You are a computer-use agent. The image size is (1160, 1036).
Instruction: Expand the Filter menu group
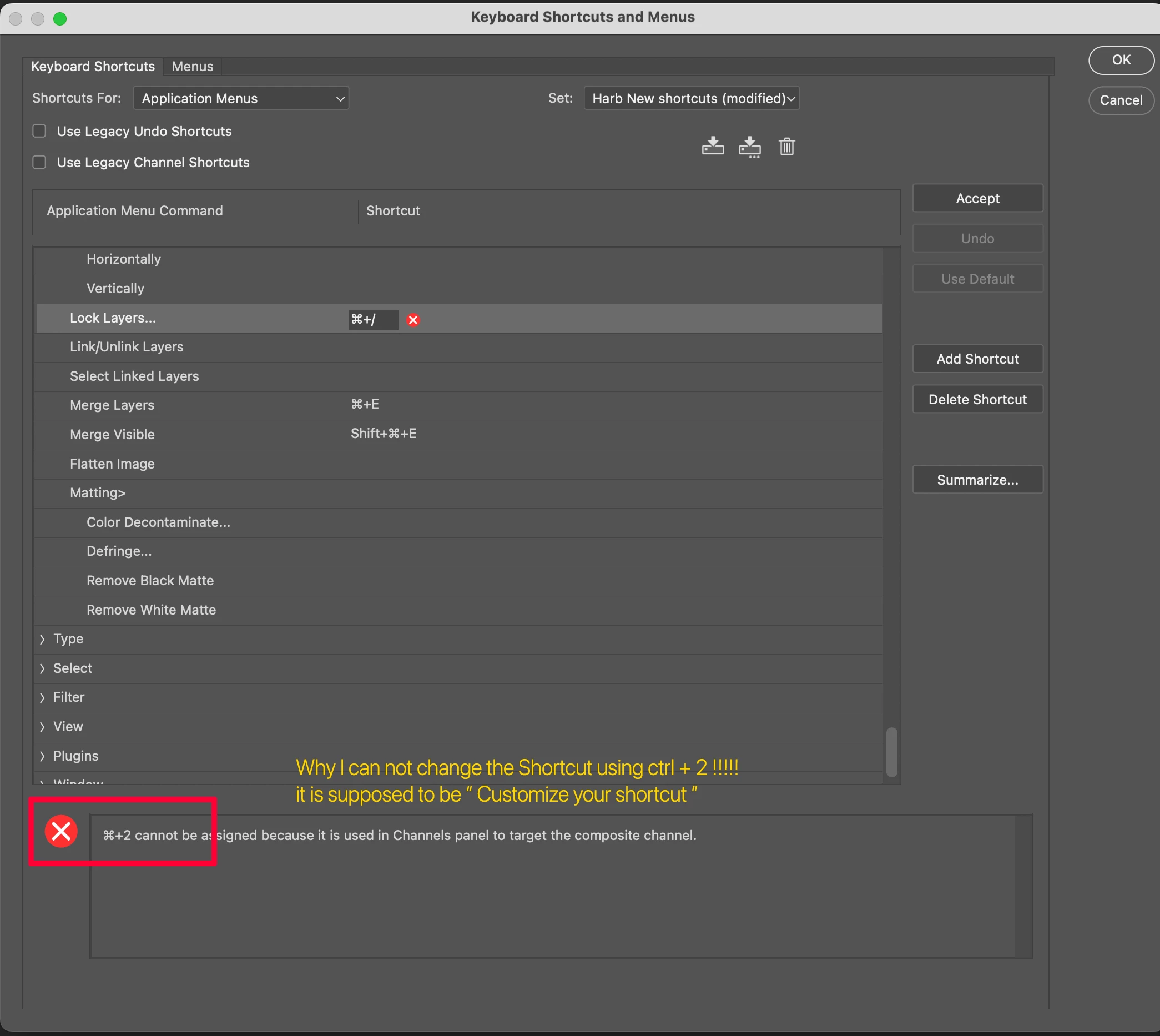point(43,698)
